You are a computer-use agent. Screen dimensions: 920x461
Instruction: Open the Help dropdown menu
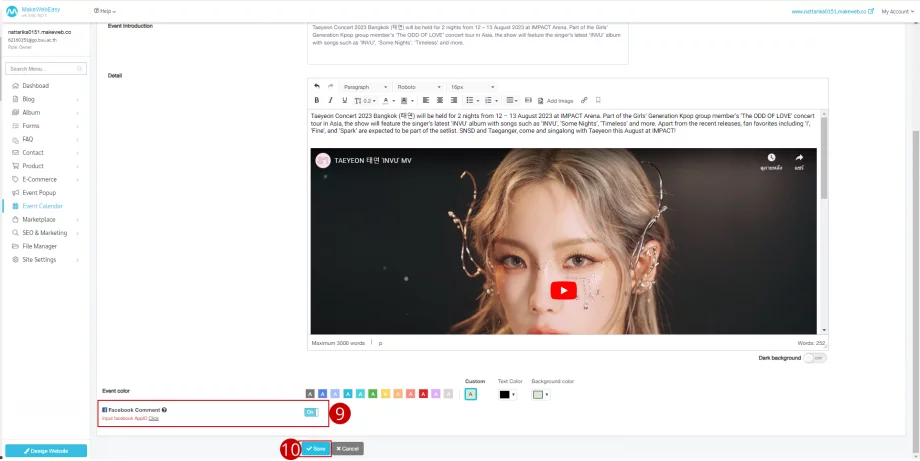pyautogui.click(x=105, y=11)
